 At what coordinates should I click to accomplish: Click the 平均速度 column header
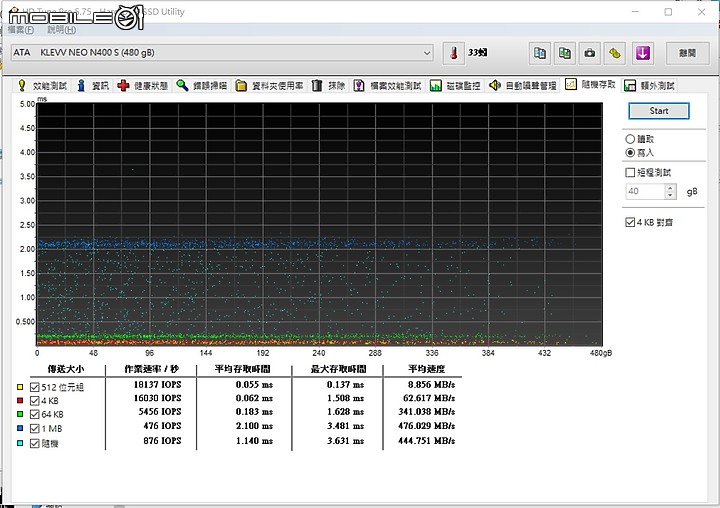pos(427,369)
